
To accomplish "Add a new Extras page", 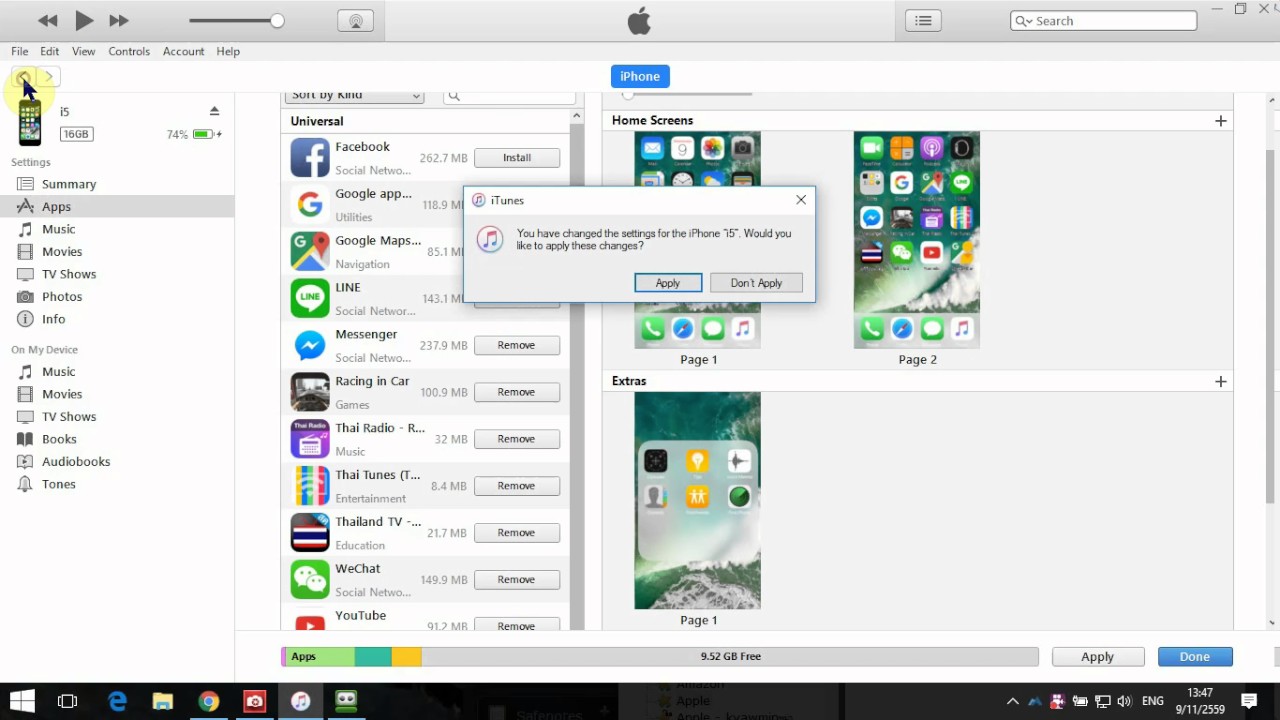I will [1220, 382].
